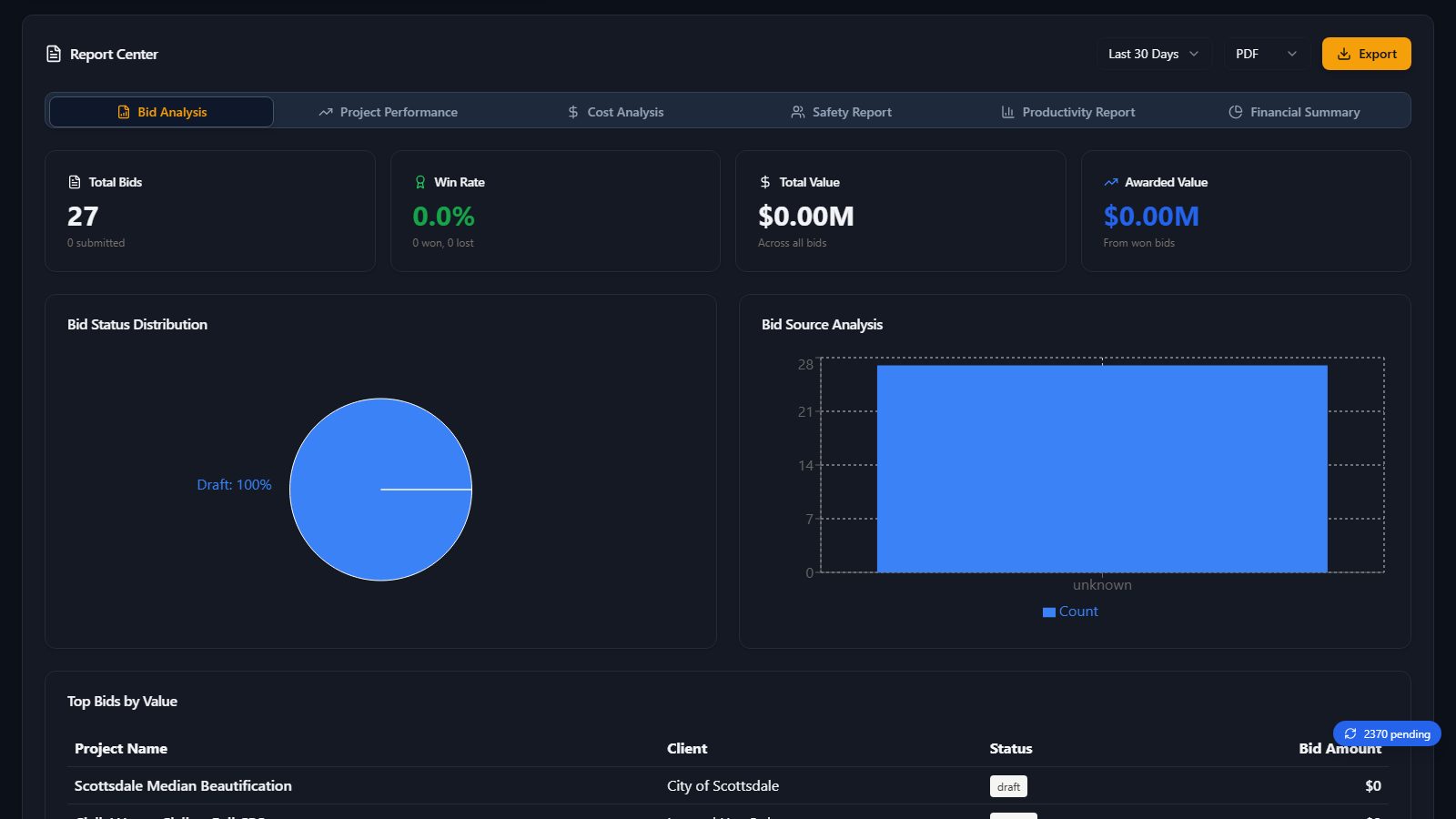Open the Safety Report tab
Image resolution: width=1456 pixels, height=819 pixels.
point(842,112)
